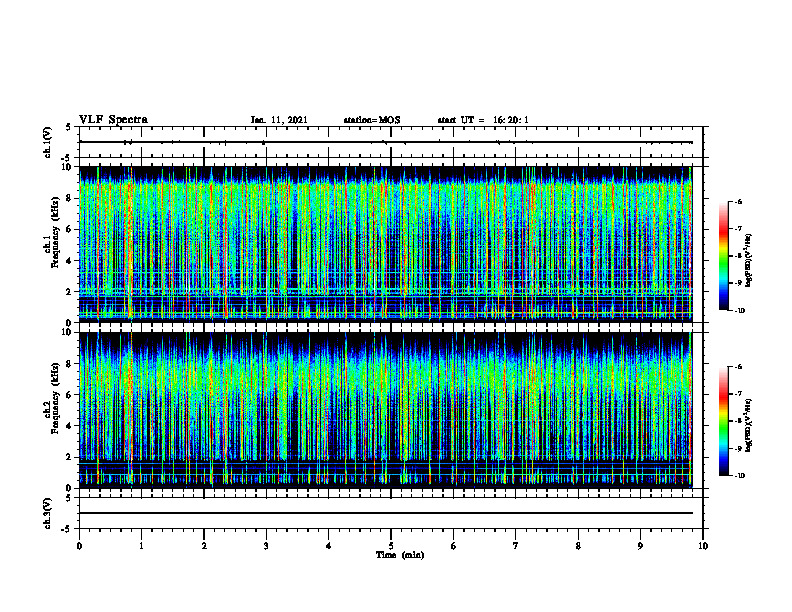Image resolution: width=792 pixels, height=612 pixels.
Task: Click the ch.1 spectrogram plot area
Action: tap(386, 244)
